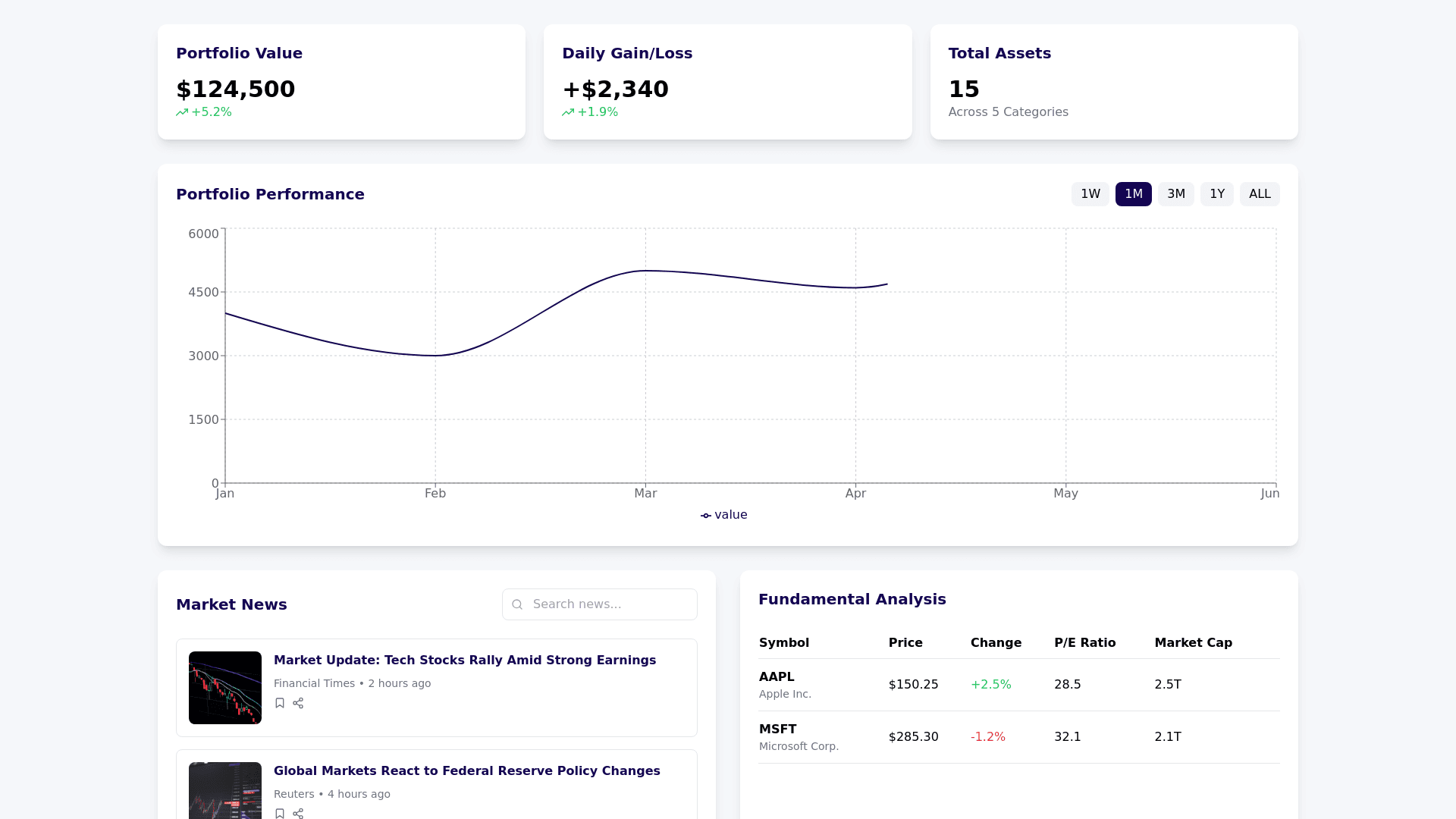
Task: Bookmark the Federal Reserve Policy article
Action: pyautogui.click(x=280, y=813)
